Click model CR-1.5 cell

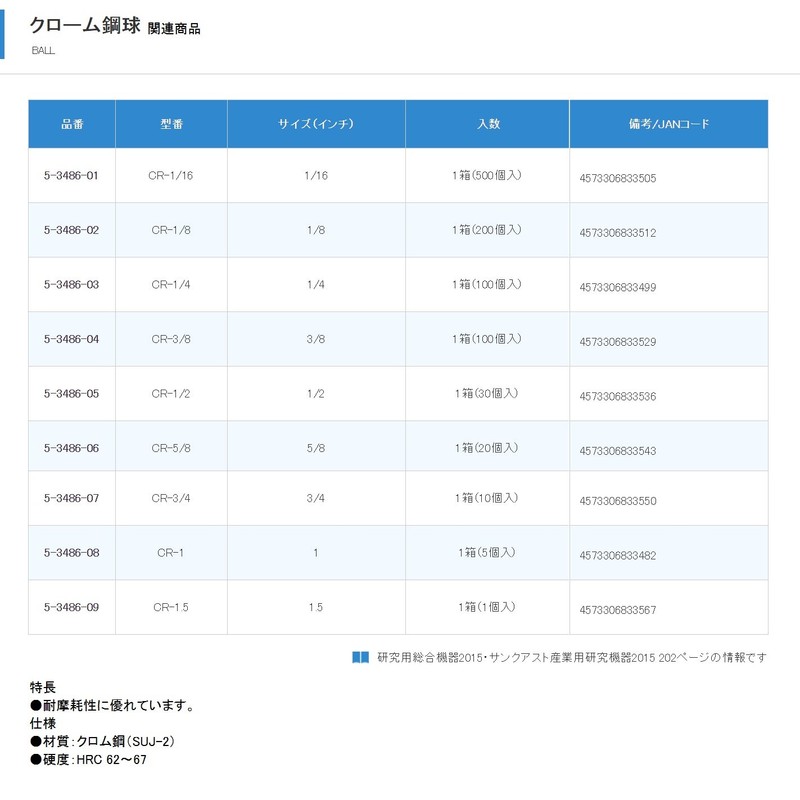pos(172,607)
